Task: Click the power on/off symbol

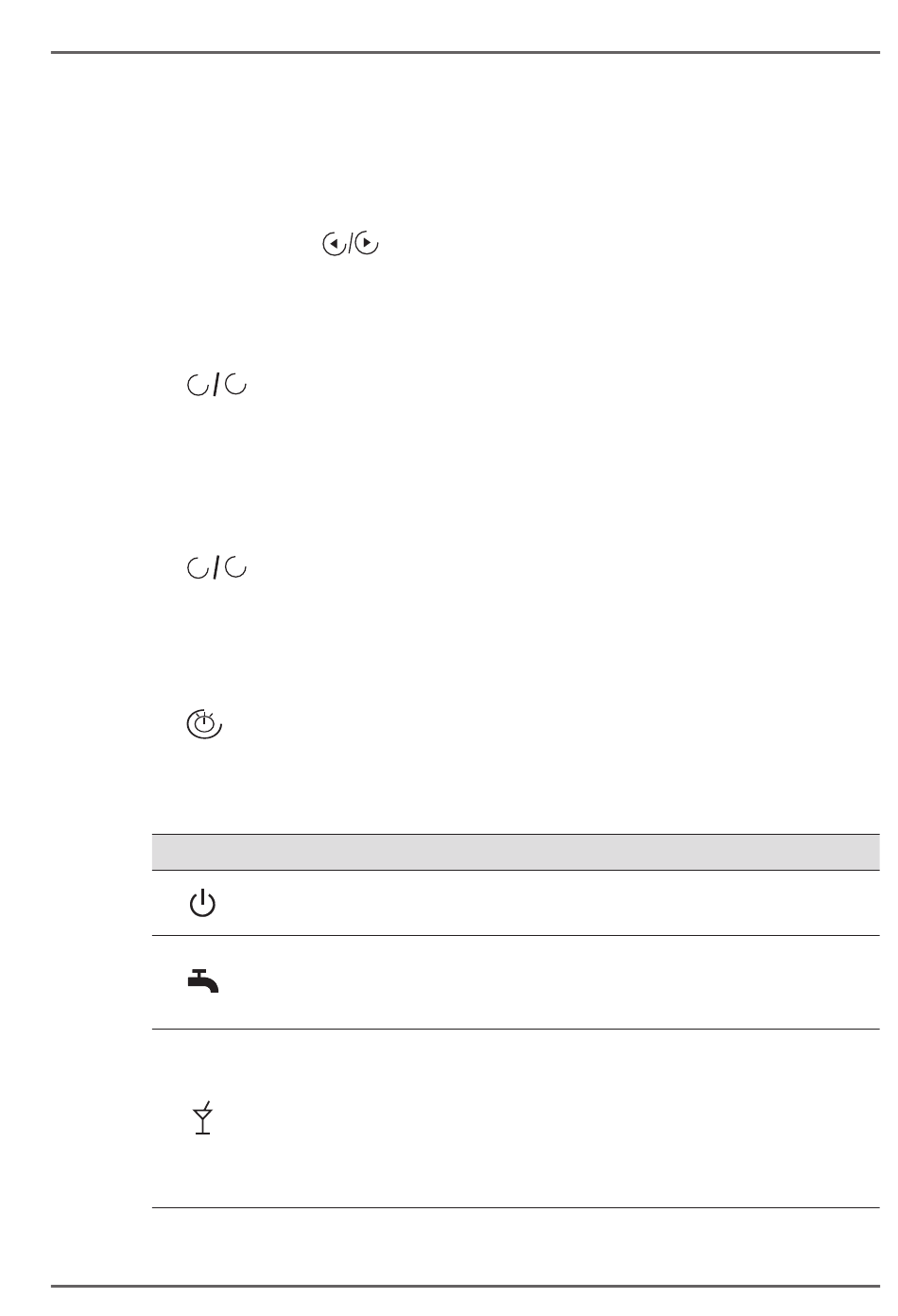Action: click(x=203, y=904)
